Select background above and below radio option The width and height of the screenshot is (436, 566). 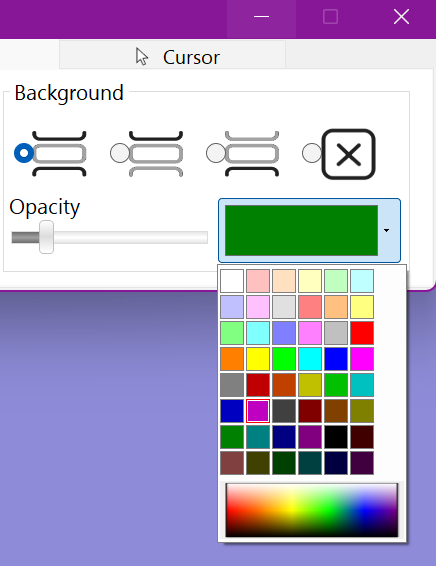[24, 153]
